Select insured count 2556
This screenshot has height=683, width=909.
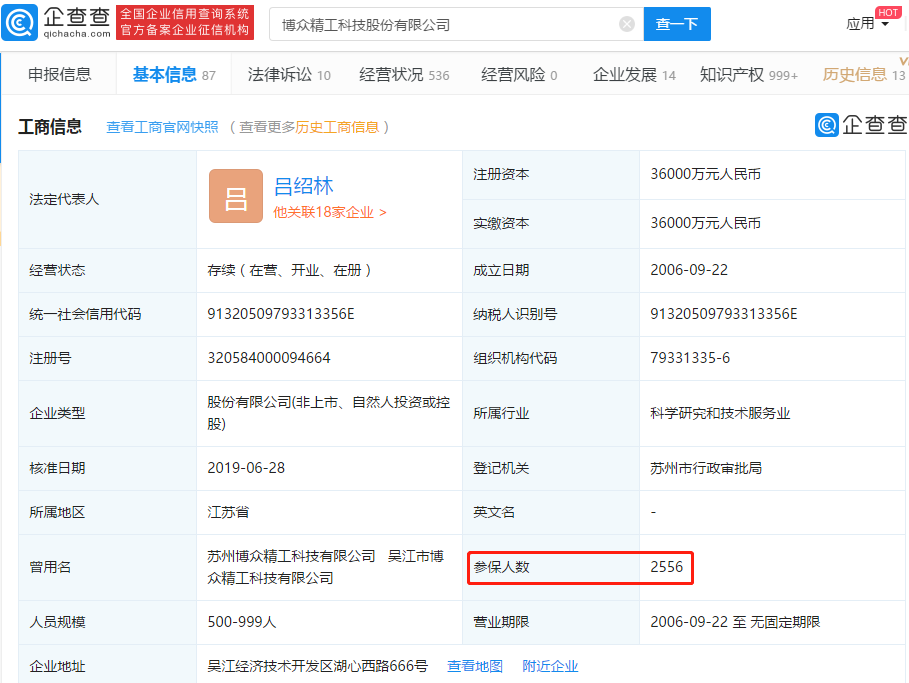pos(667,567)
